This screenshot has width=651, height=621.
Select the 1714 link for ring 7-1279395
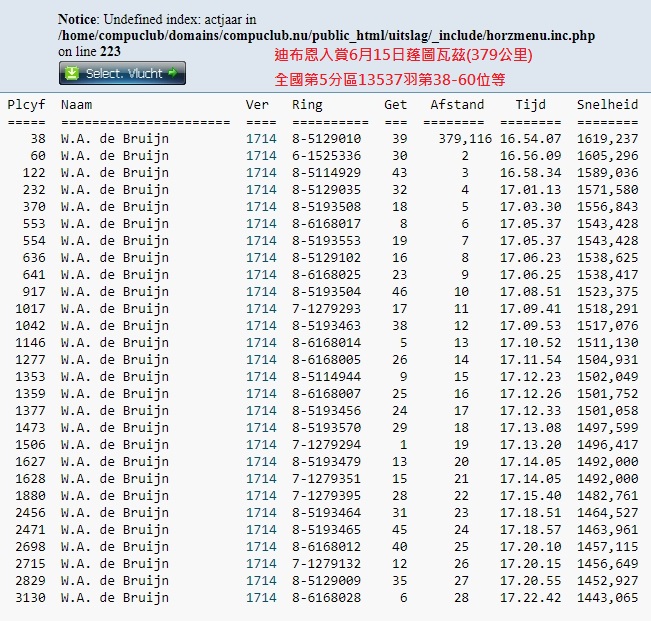(261, 496)
